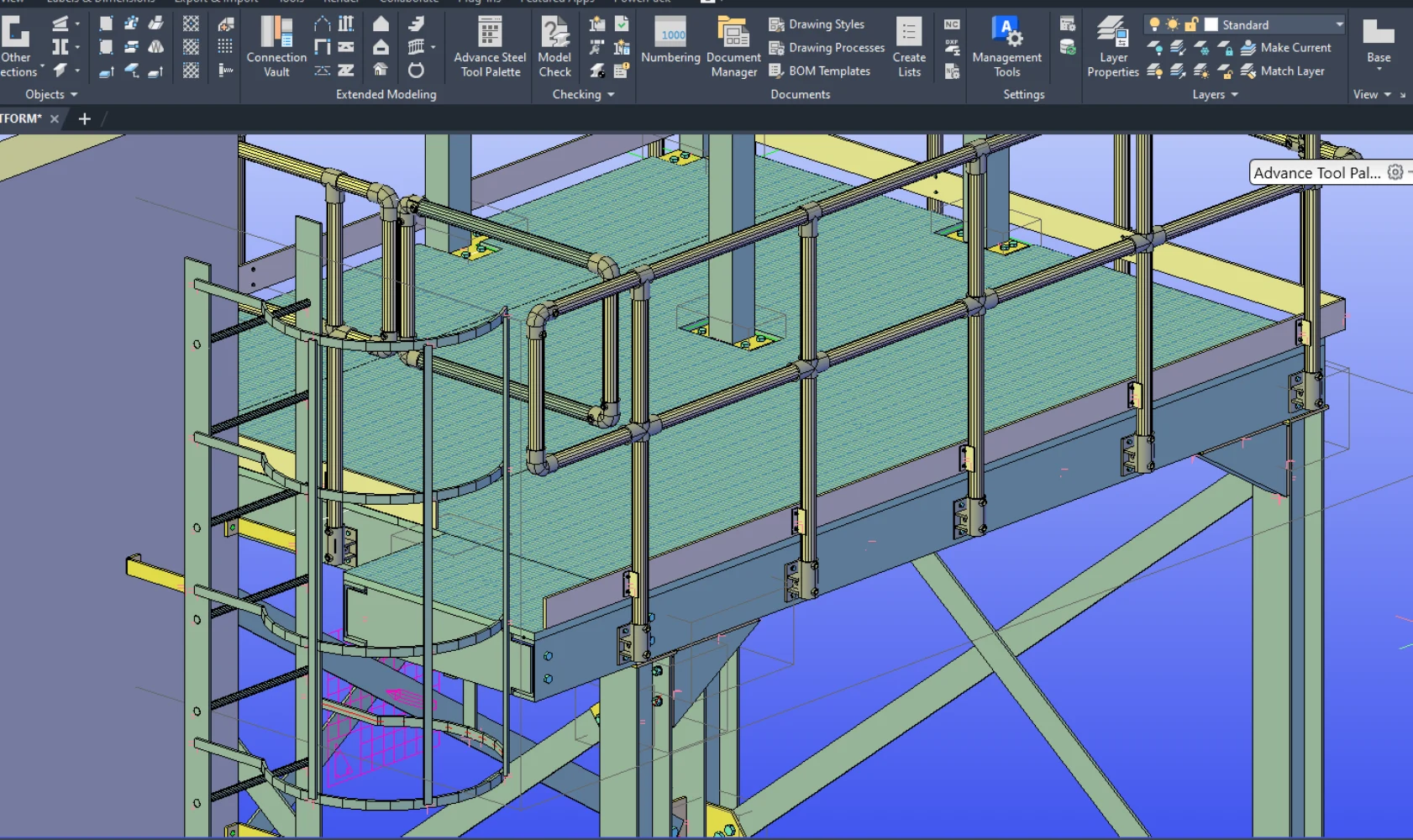This screenshot has height=840, width=1413.
Task: Click the steel check marker icon
Action: [x=597, y=71]
